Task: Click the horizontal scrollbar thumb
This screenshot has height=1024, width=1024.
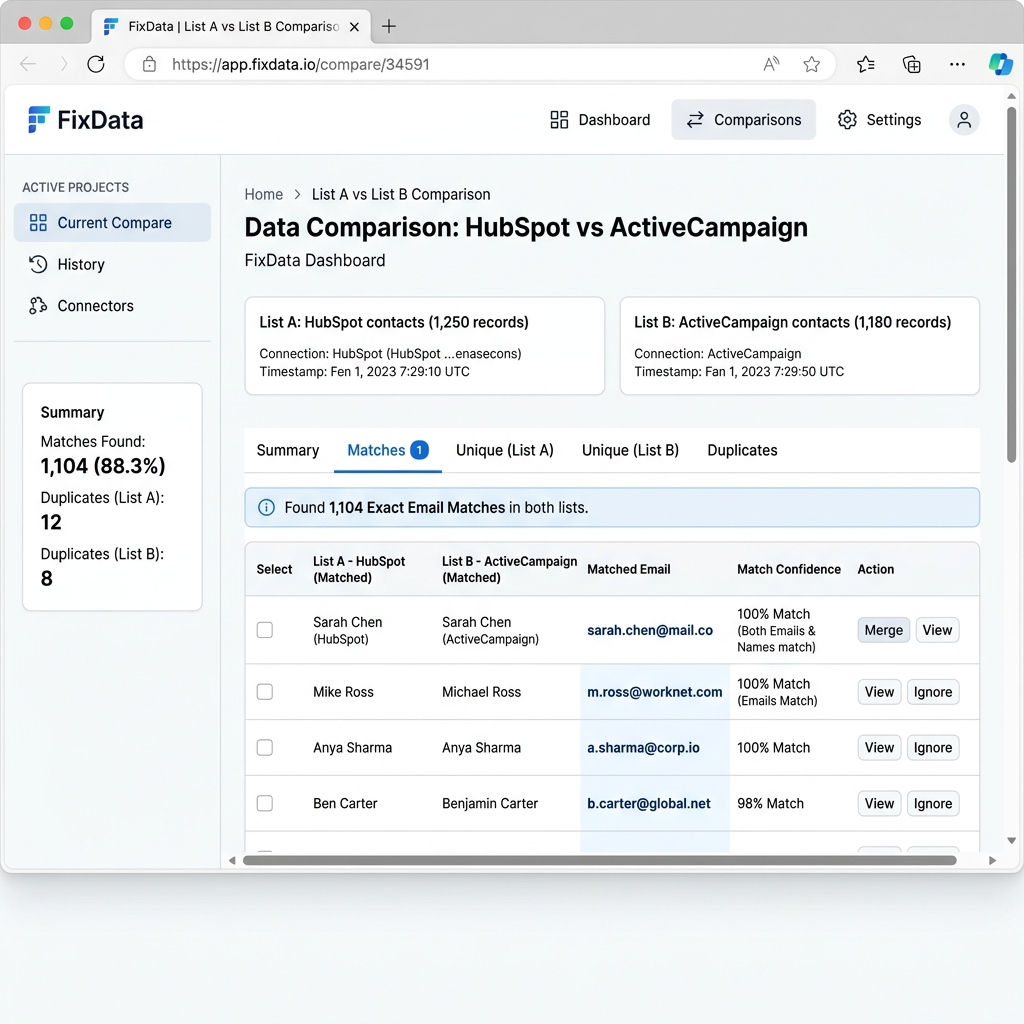Action: coord(600,860)
